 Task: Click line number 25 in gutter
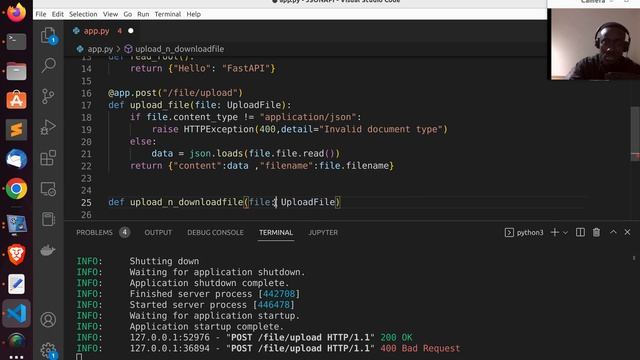coord(86,202)
